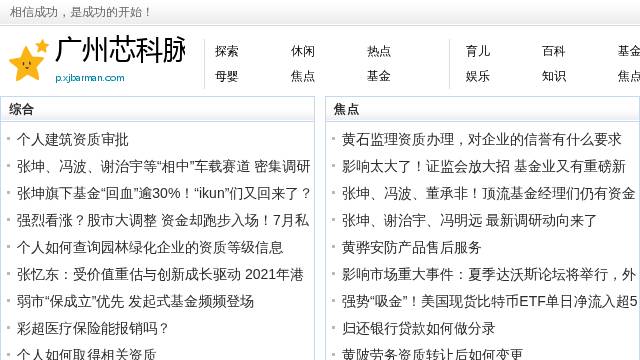The height and width of the screenshot is (360, 640).
Task: Open 强势"吸金"！美国现货比特币ETF article
Action: [x=489, y=301]
